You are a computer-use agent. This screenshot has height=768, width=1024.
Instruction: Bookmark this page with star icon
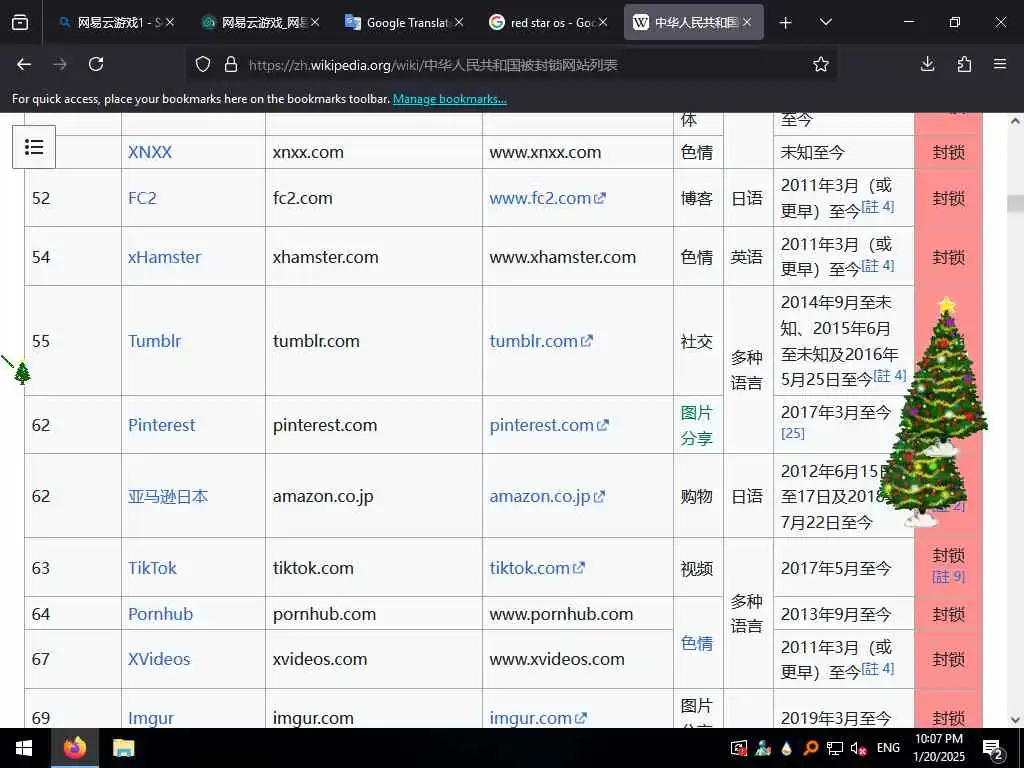[821, 64]
